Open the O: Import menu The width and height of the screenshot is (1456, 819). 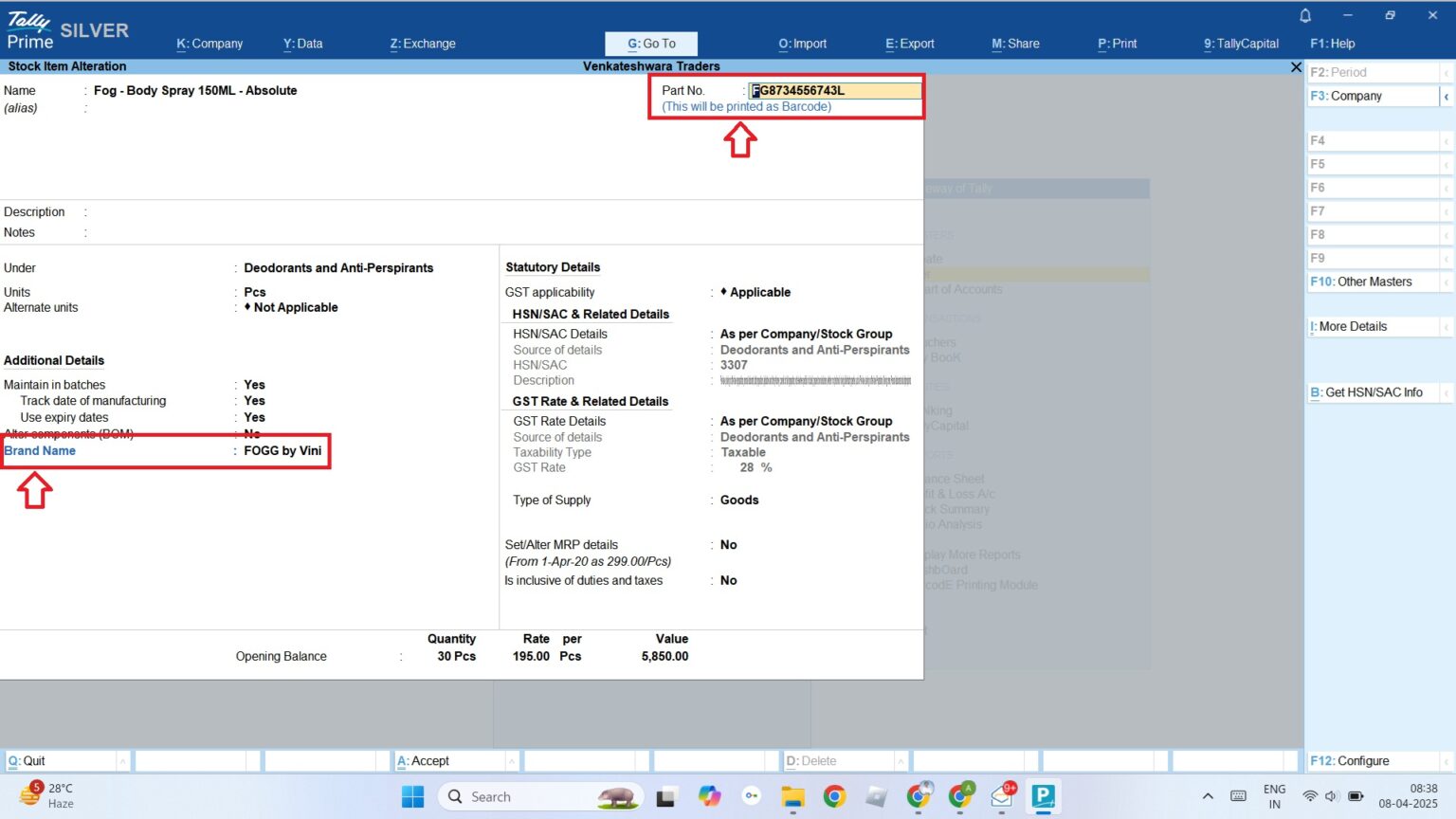click(x=803, y=44)
